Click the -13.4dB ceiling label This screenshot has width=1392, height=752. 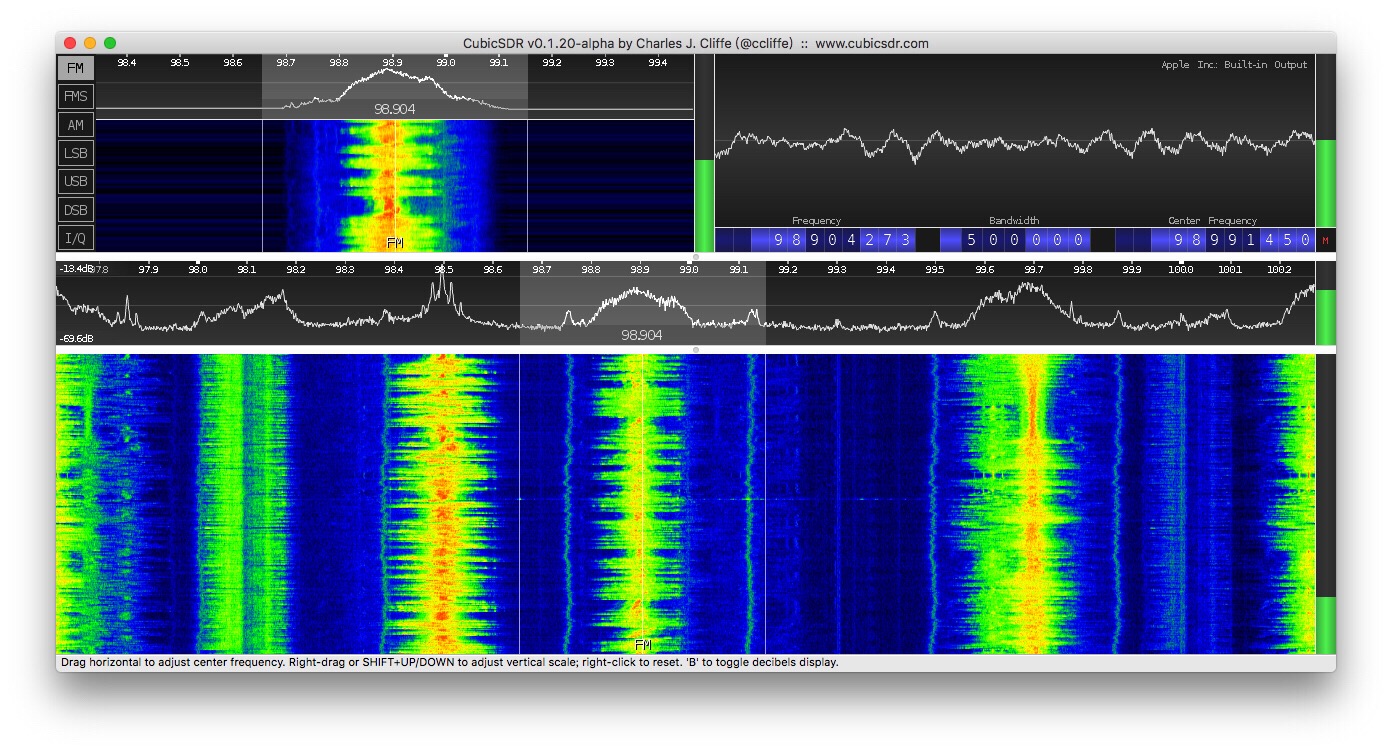click(x=76, y=269)
